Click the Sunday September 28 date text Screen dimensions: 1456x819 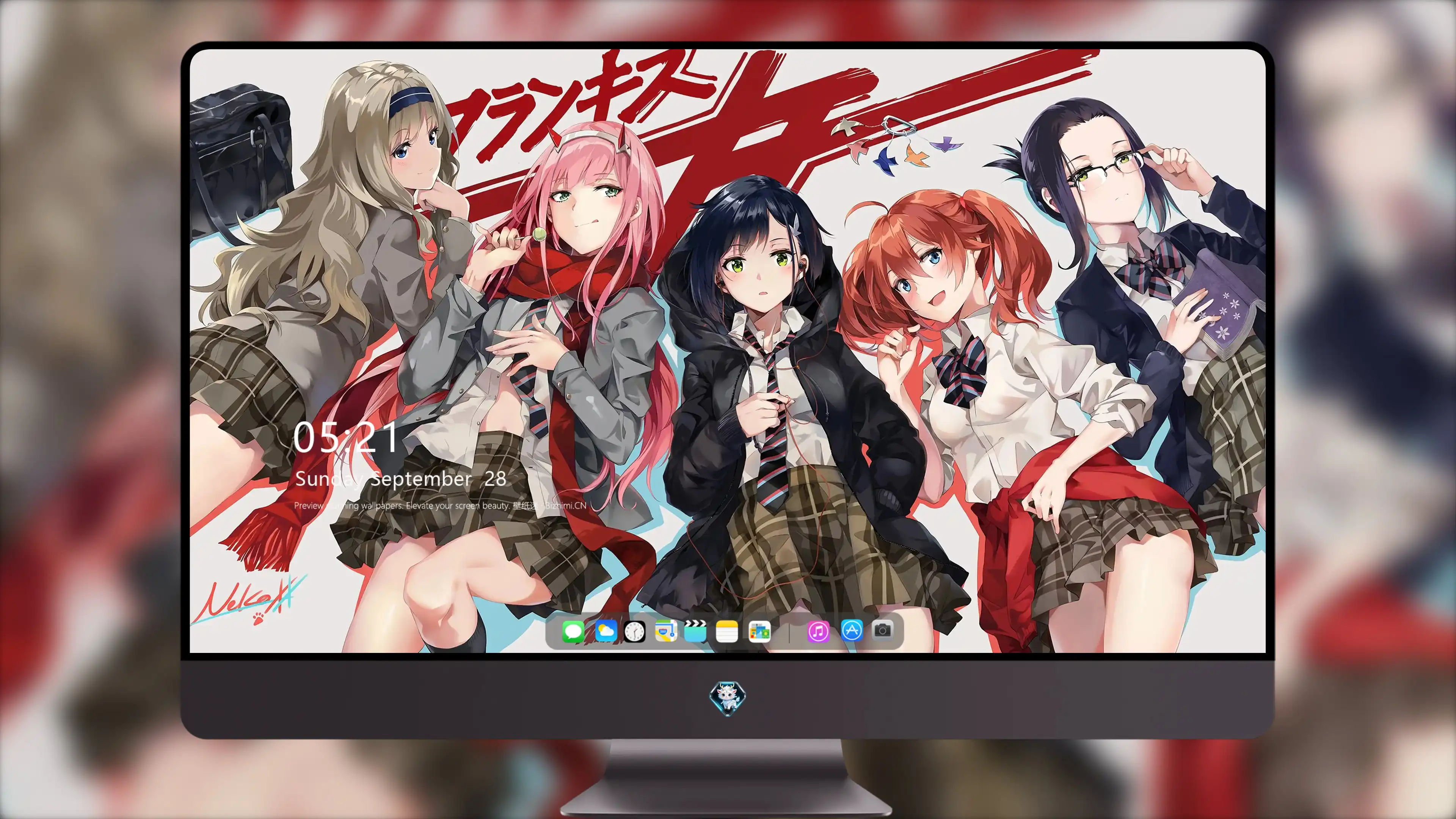point(400,479)
